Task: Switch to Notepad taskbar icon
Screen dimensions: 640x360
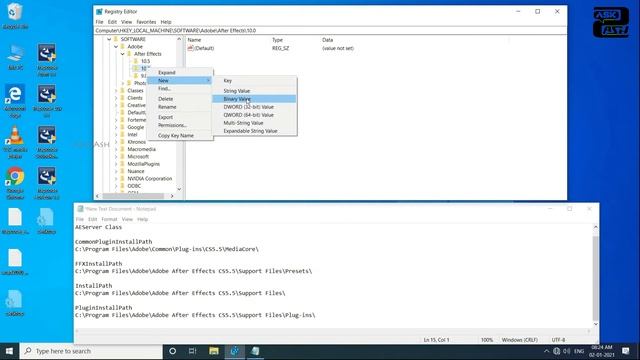Action: click(255, 351)
